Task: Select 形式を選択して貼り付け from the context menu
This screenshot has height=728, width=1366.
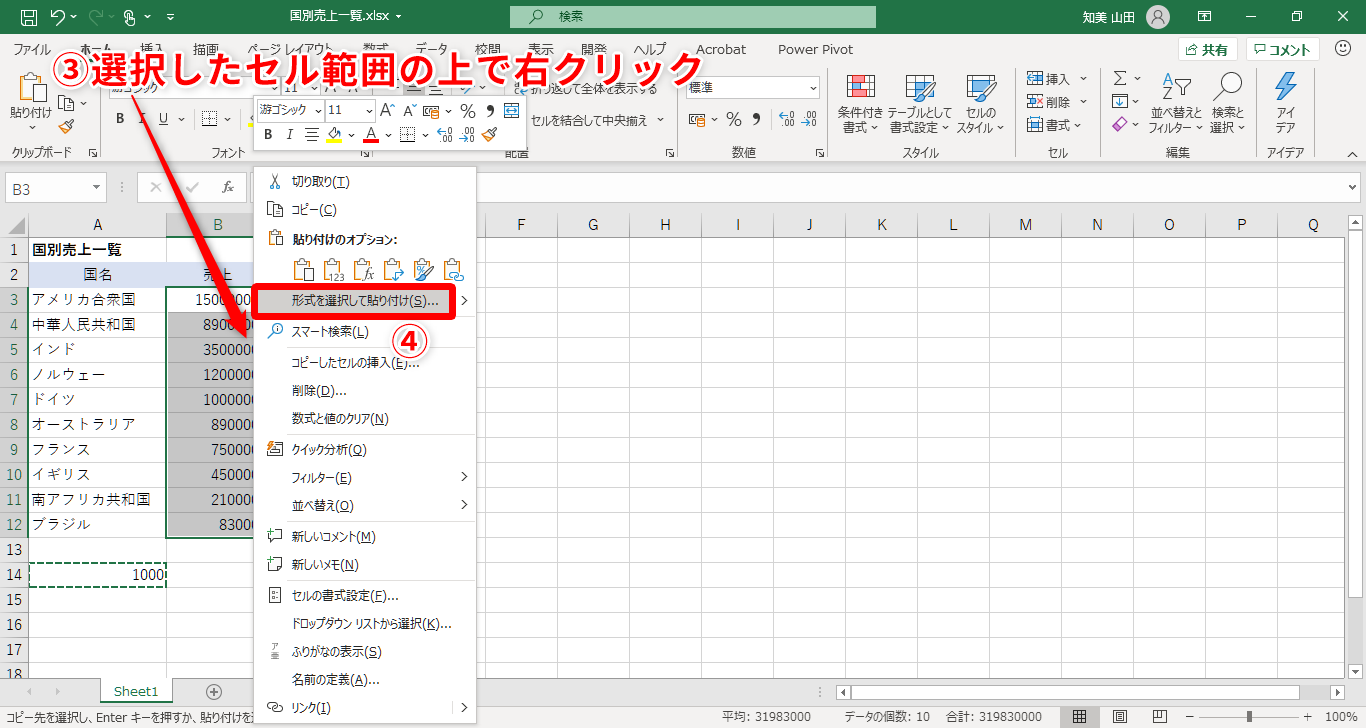Action: [365, 300]
